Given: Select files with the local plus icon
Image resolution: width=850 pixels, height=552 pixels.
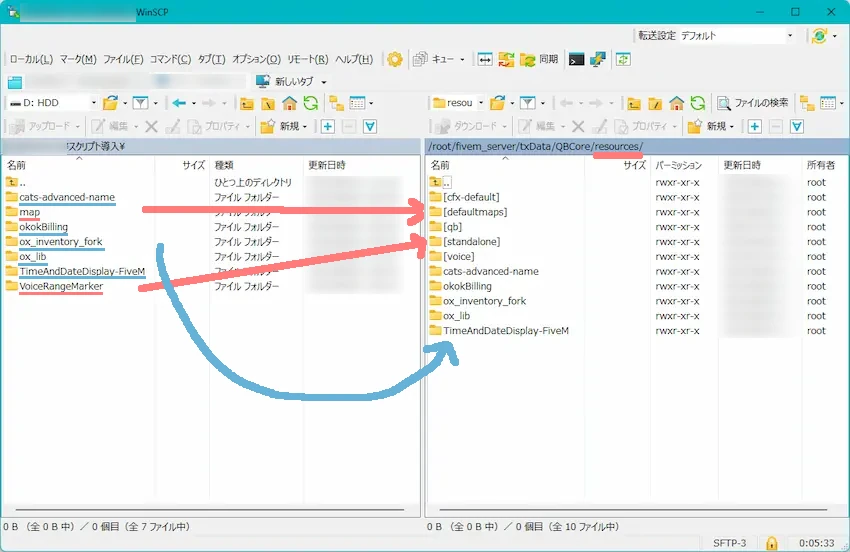Looking at the screenshot, I should [x=327, y=126].
